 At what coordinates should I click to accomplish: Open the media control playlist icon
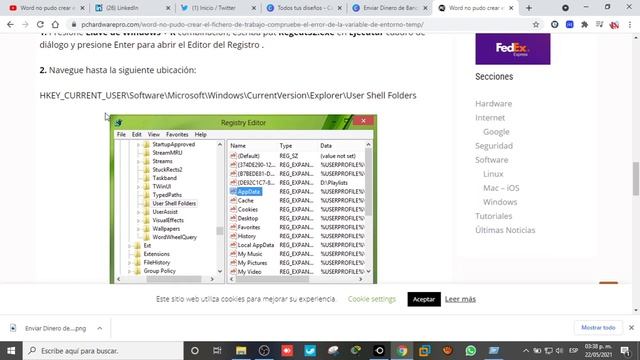pyautogui.click(x=600, y=24)
